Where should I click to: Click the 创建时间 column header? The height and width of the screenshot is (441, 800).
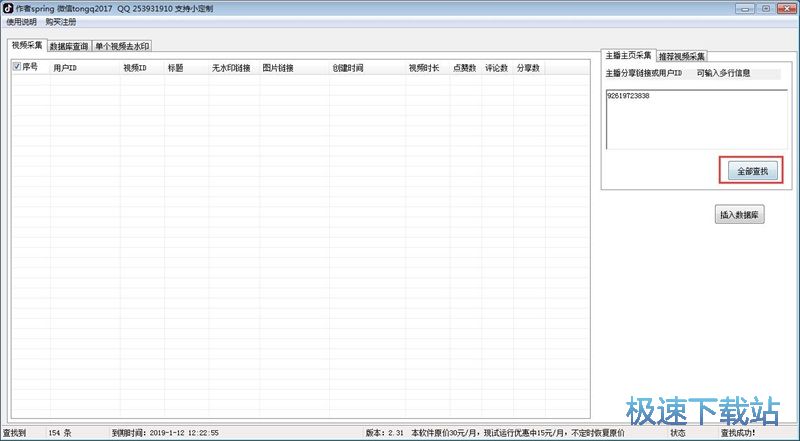[x=367, y=68]
